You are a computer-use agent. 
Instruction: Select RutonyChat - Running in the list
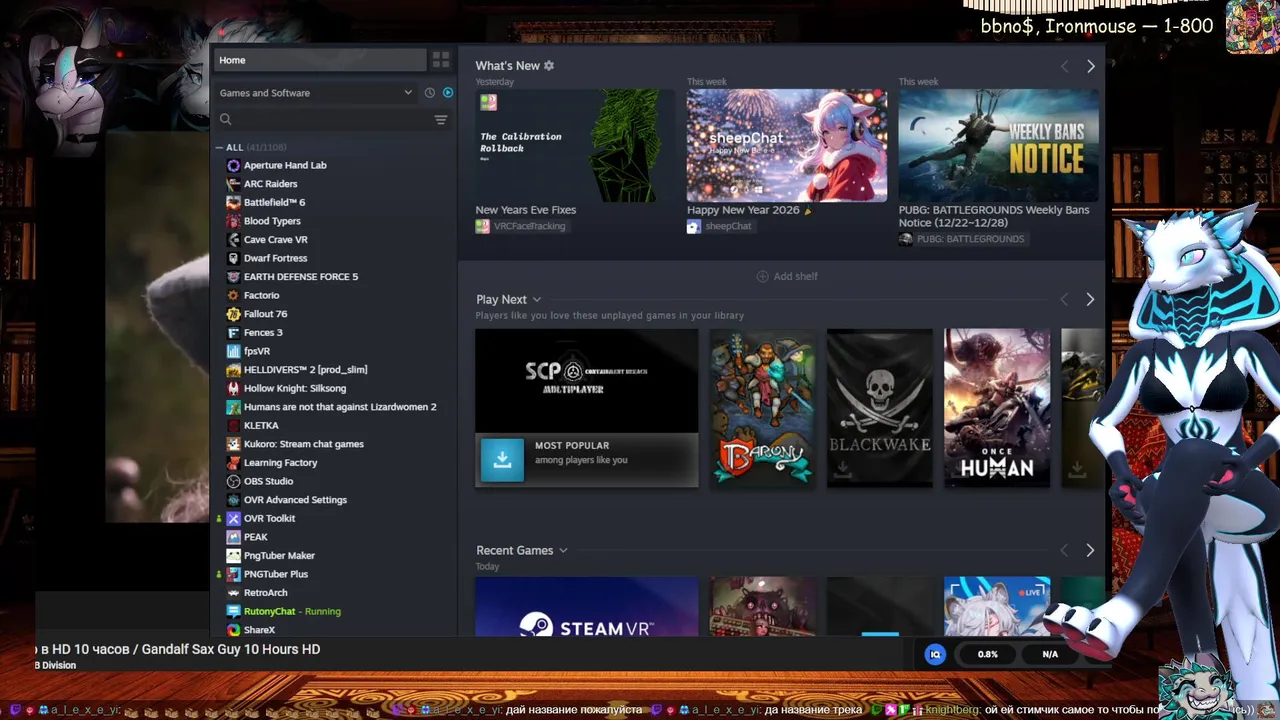[x=292, y=611]
